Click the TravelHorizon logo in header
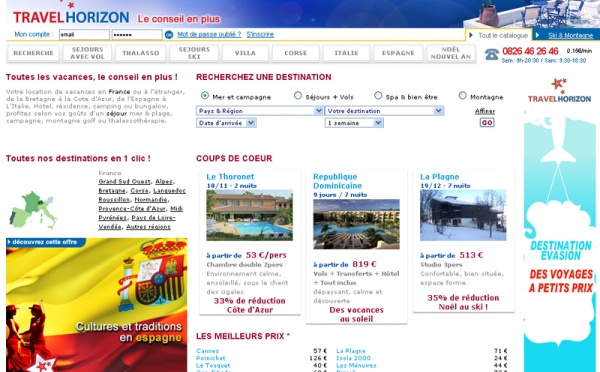Screen dimensions: 600x372 point(71,17)
